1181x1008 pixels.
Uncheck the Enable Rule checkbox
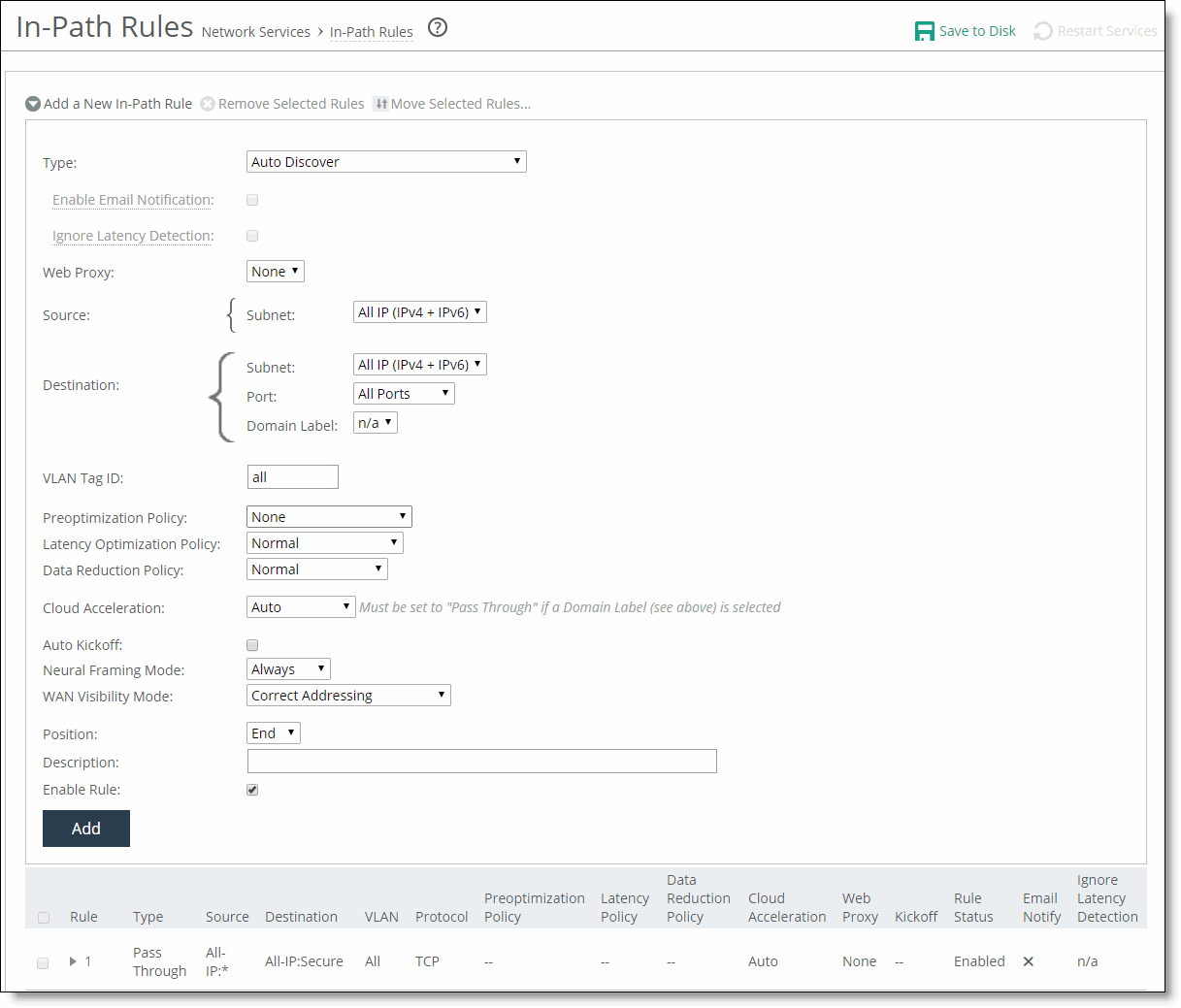pos(252,790)
